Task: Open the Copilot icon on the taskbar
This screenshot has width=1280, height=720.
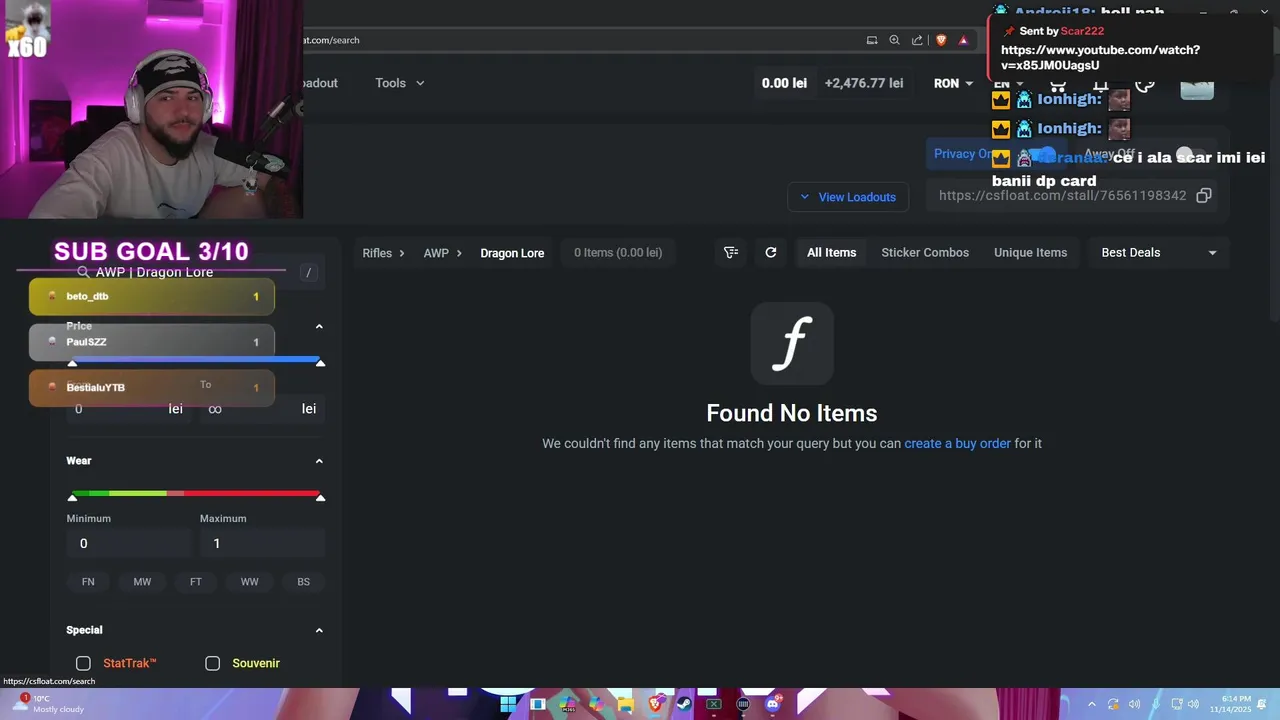Action: (597, 704)
